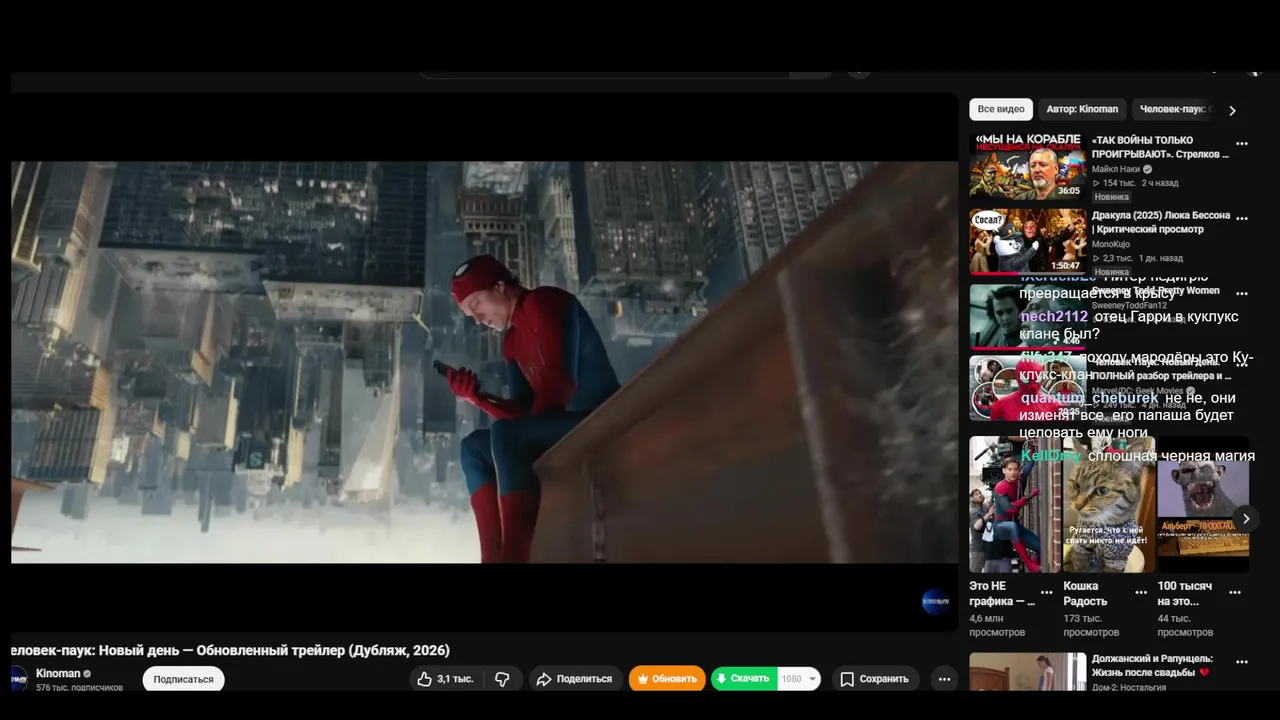
Task: Click the Kinoman channel avatar
Action: tap(19, 679)
